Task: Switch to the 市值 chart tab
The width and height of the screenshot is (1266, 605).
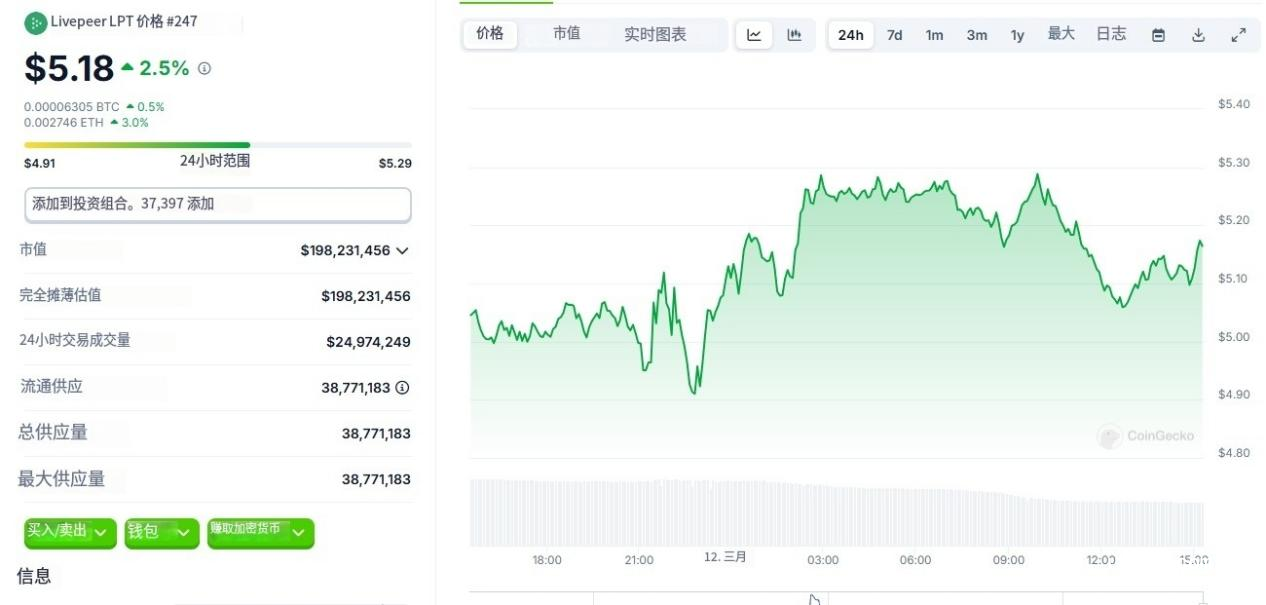Action: (566, 34)
